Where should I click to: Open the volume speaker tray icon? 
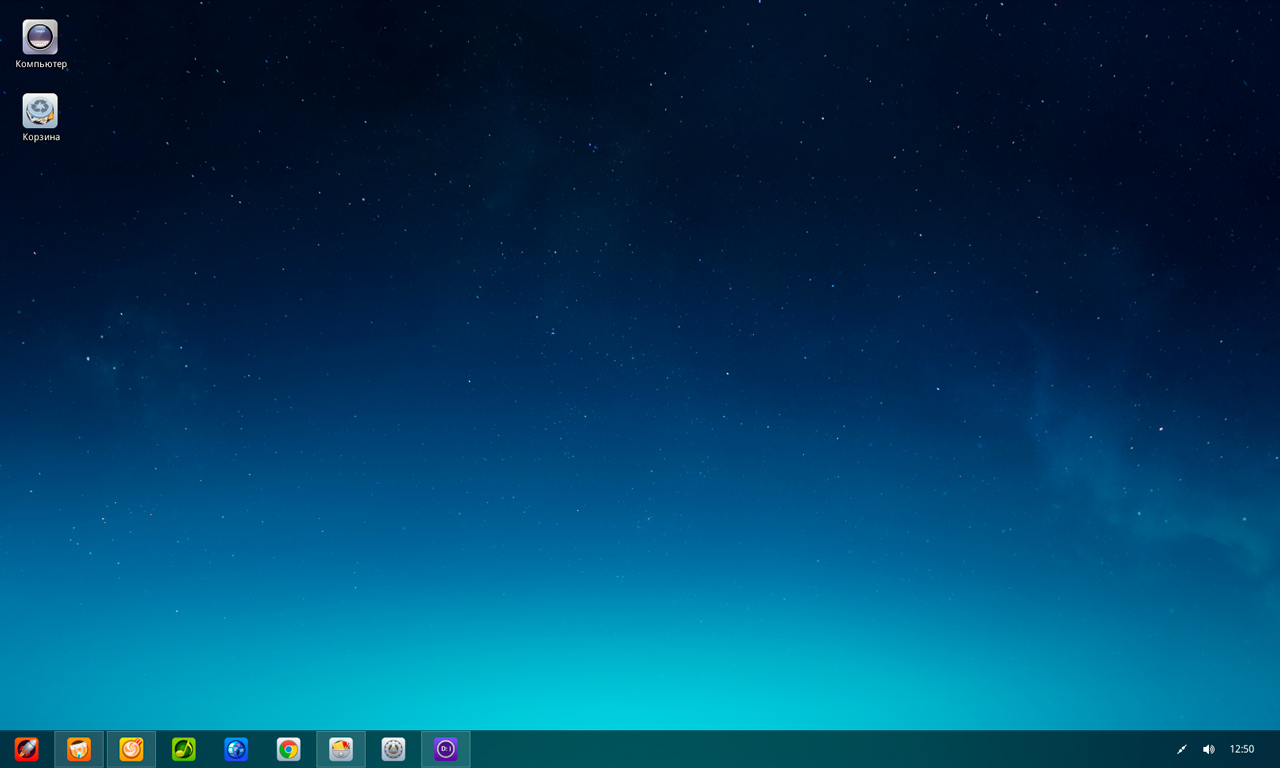(x=1208, y=749)
